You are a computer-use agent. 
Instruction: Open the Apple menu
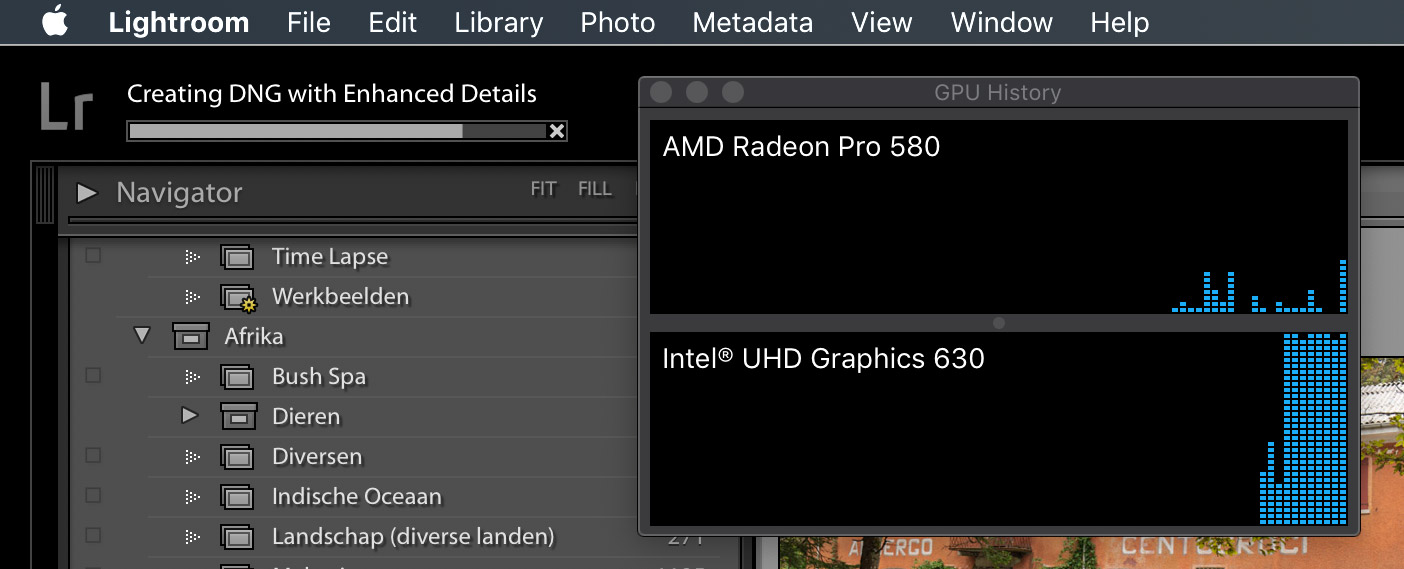coord(55,22)
